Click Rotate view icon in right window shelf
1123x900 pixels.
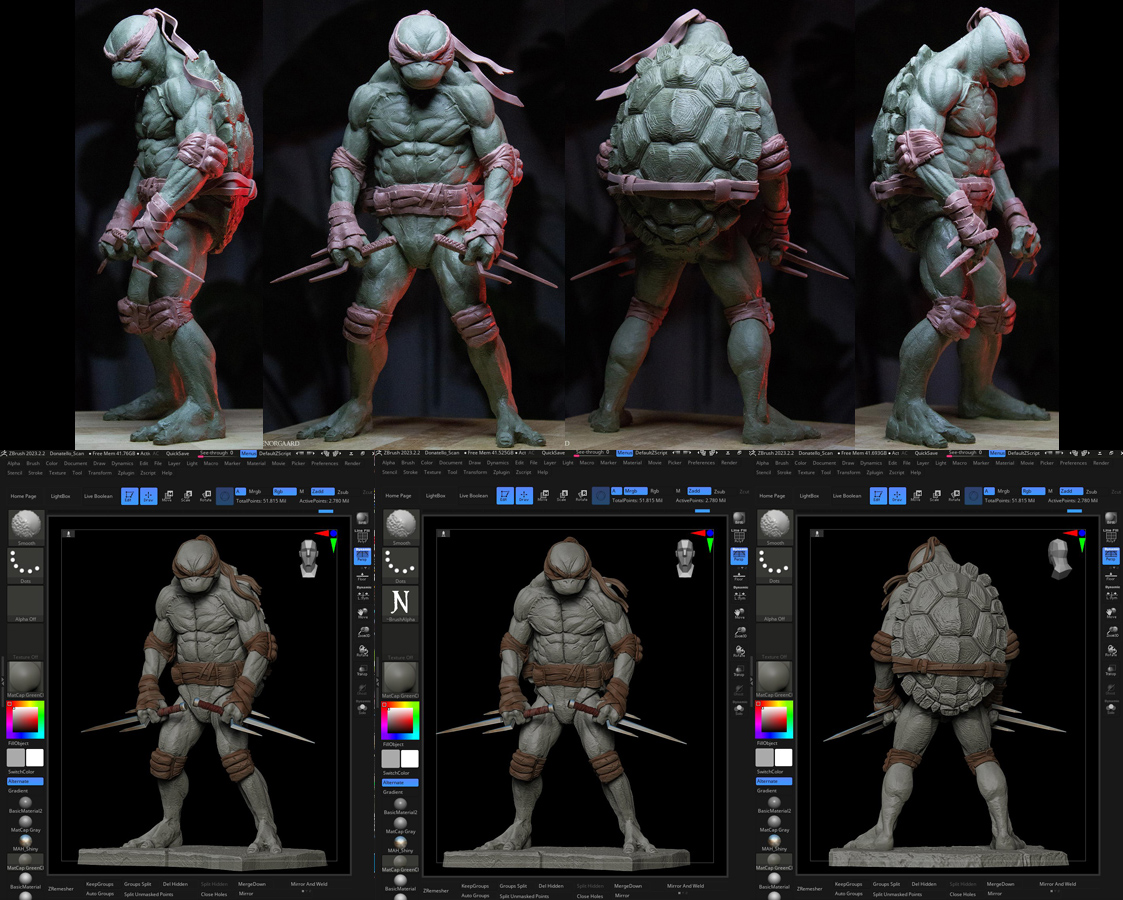tap(1111, 652)
